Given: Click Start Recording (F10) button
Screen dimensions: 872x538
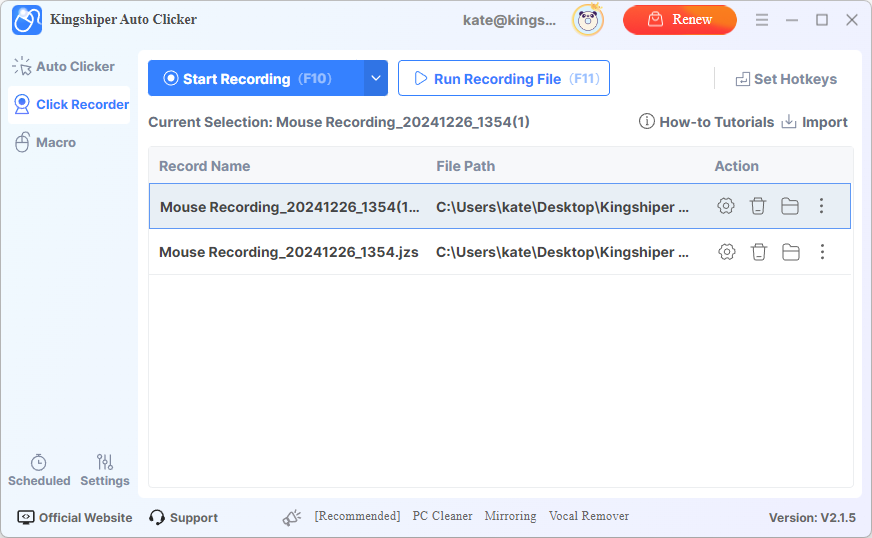Looking at the screenshot, I should [x=256, y=78].
